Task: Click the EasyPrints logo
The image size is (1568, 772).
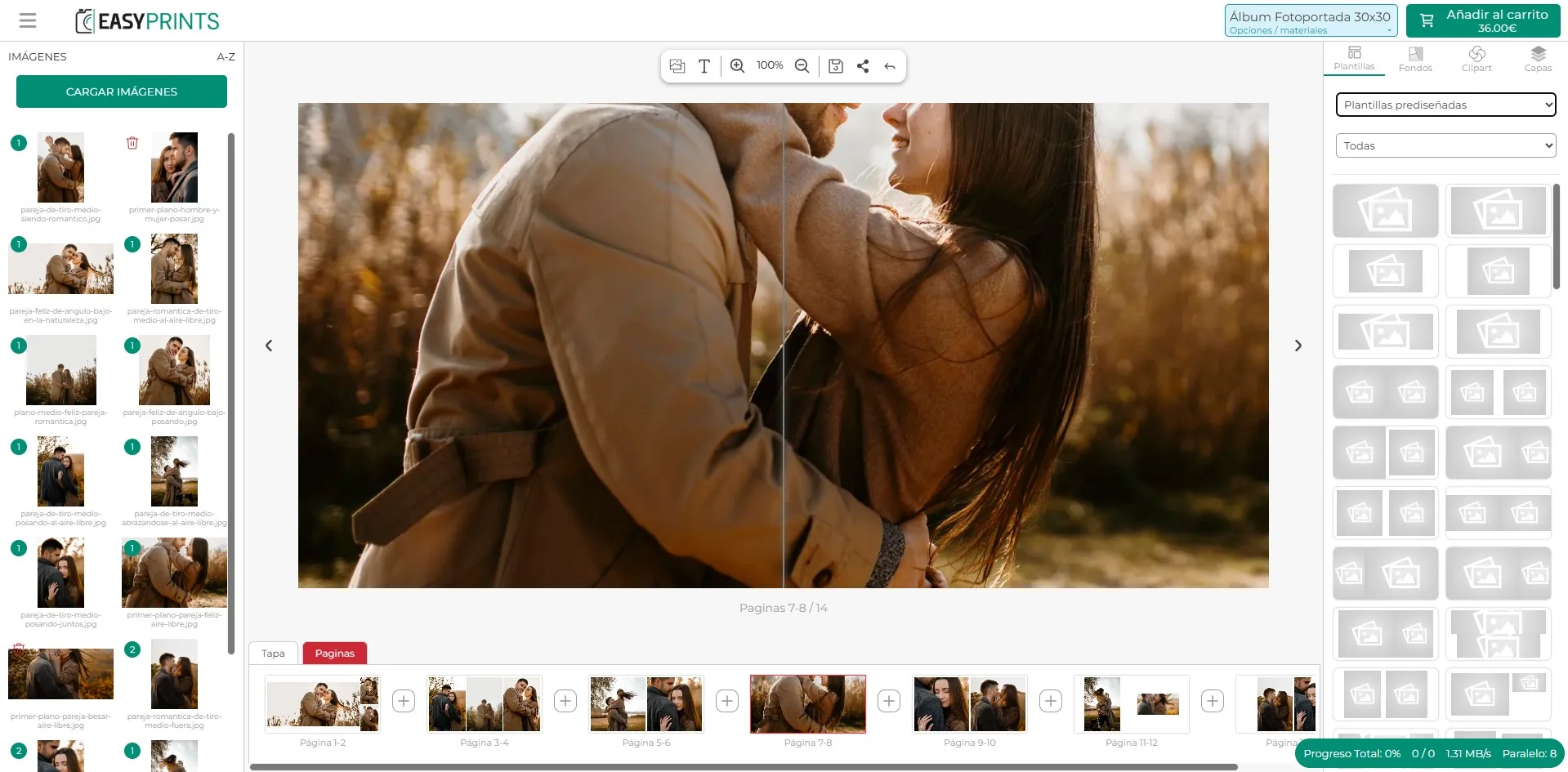Action: (147, 21)
